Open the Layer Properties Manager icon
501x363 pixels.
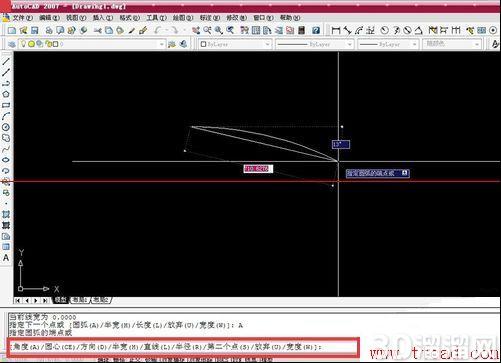[x=12, y=44]
